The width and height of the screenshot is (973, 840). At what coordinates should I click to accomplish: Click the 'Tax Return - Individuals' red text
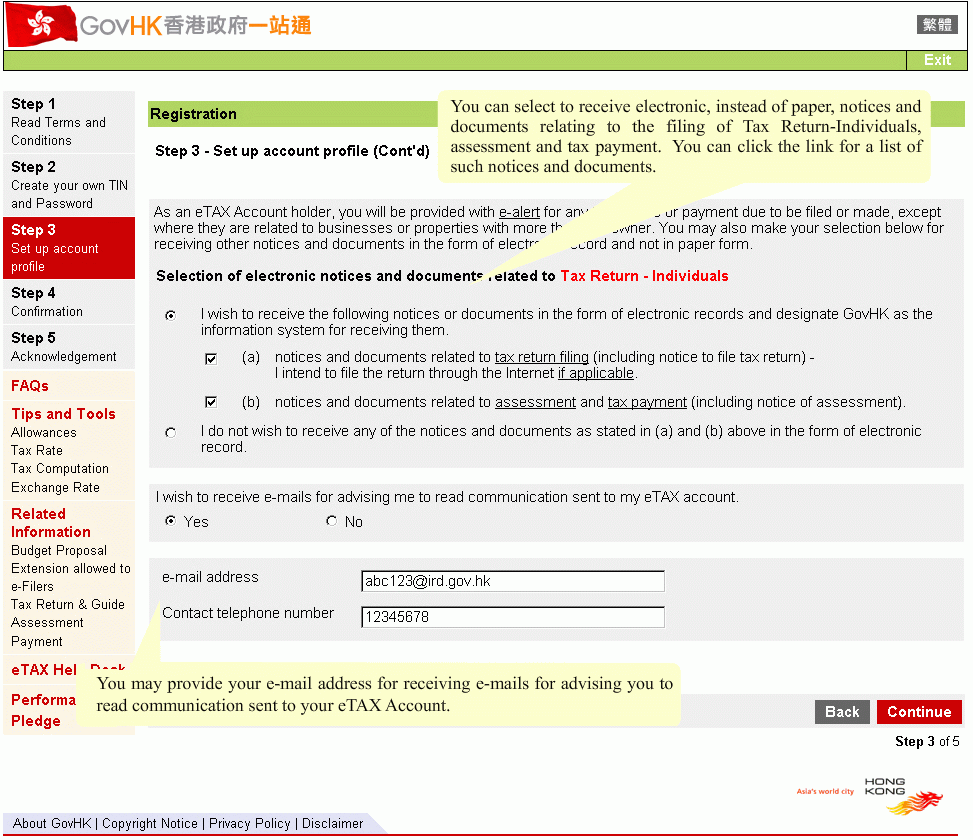tap(644, 276)
